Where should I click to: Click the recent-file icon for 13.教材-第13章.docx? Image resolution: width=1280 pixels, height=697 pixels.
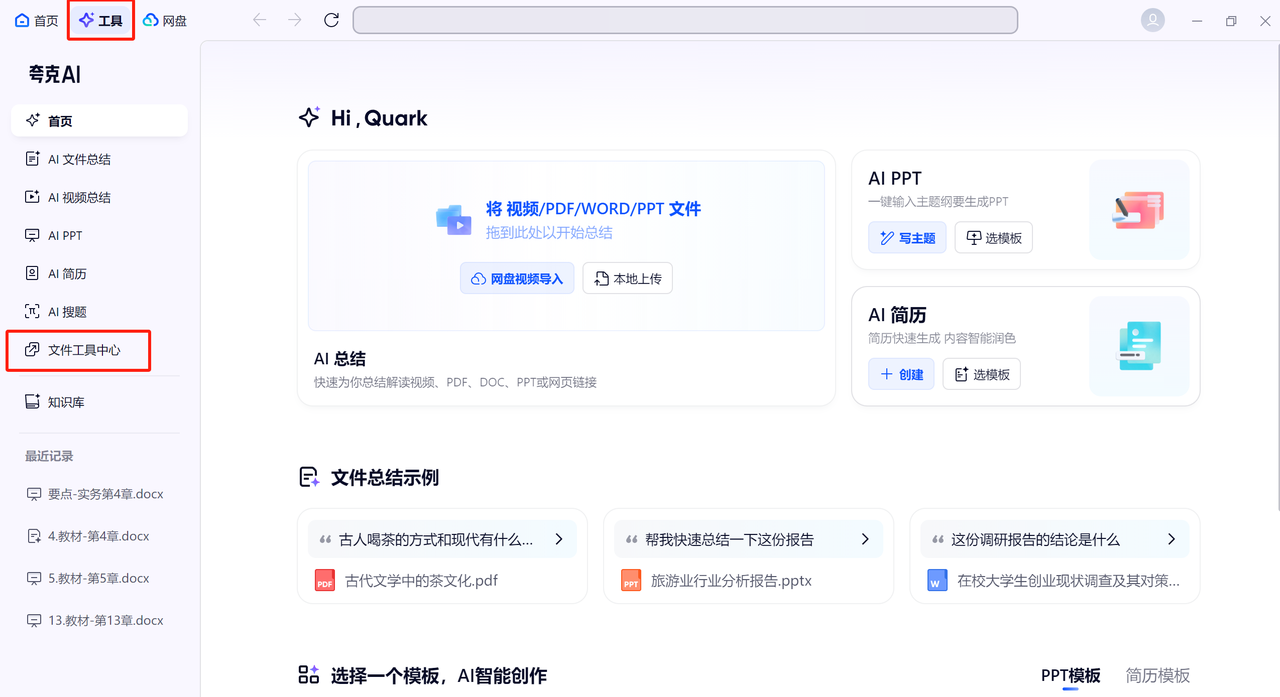tap(34, 620)
